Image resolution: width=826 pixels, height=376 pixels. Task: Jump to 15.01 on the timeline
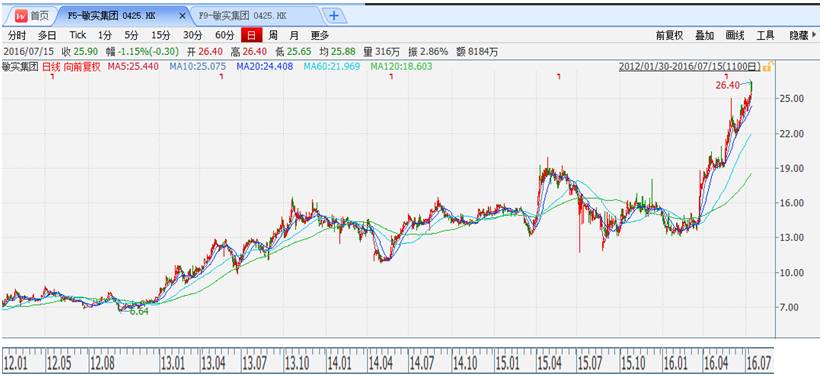[x=507, y=363]
